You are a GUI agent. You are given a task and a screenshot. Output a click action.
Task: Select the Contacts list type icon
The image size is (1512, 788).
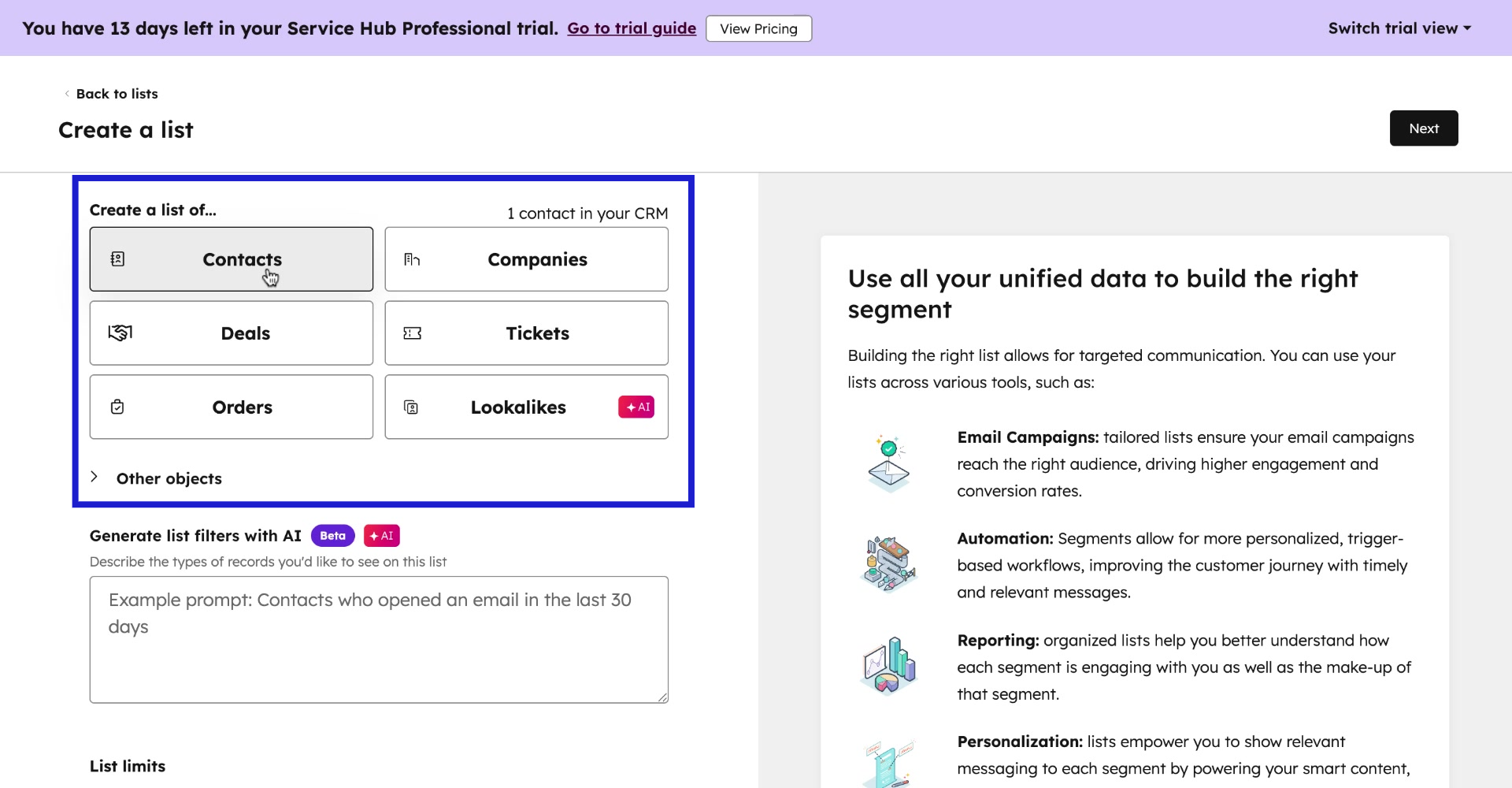117,258
